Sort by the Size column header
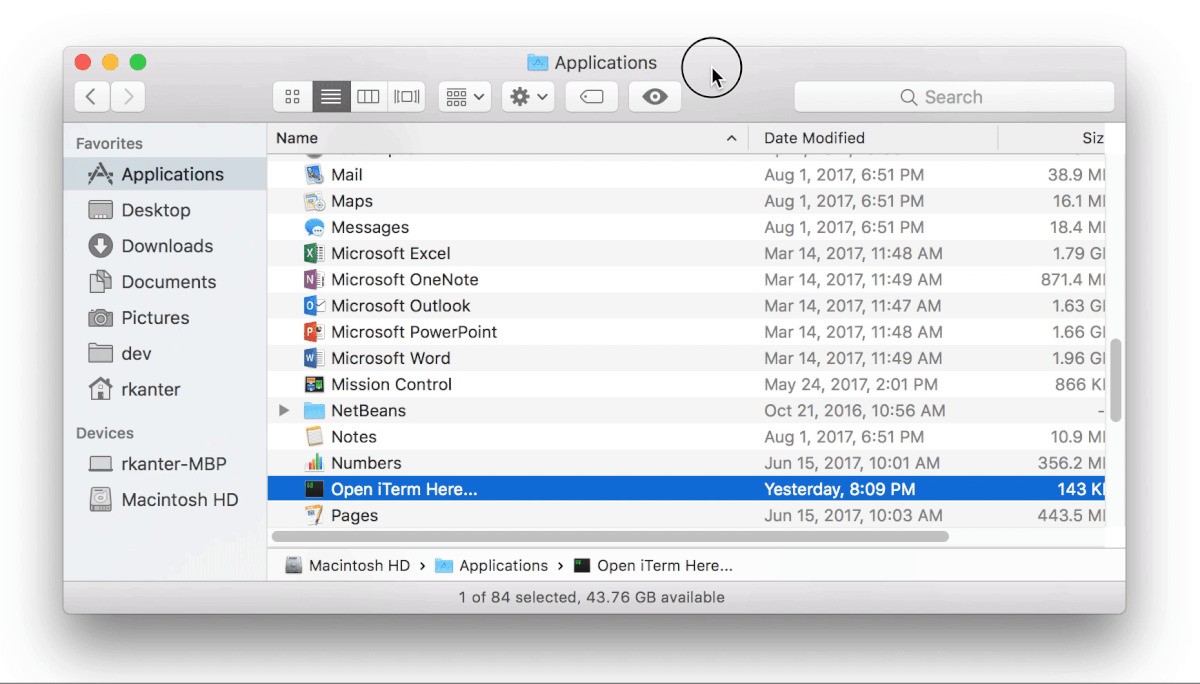This screenshot has width=1200, height=684. 1052,138
